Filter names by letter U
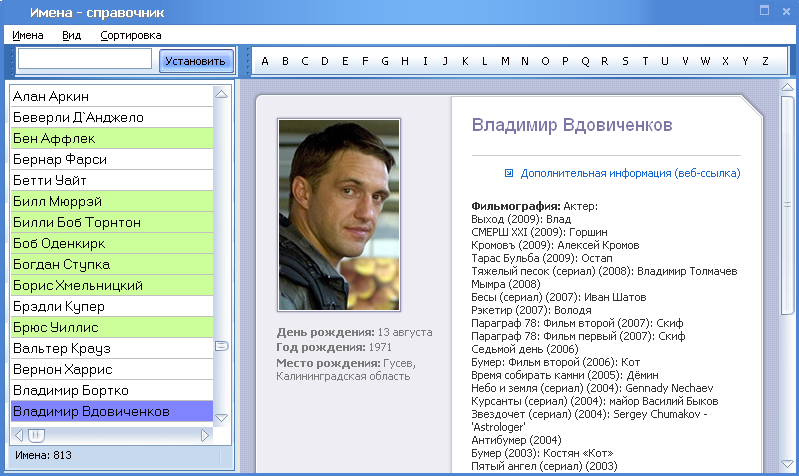The image size is (799, 476). [x=665, y=61]
